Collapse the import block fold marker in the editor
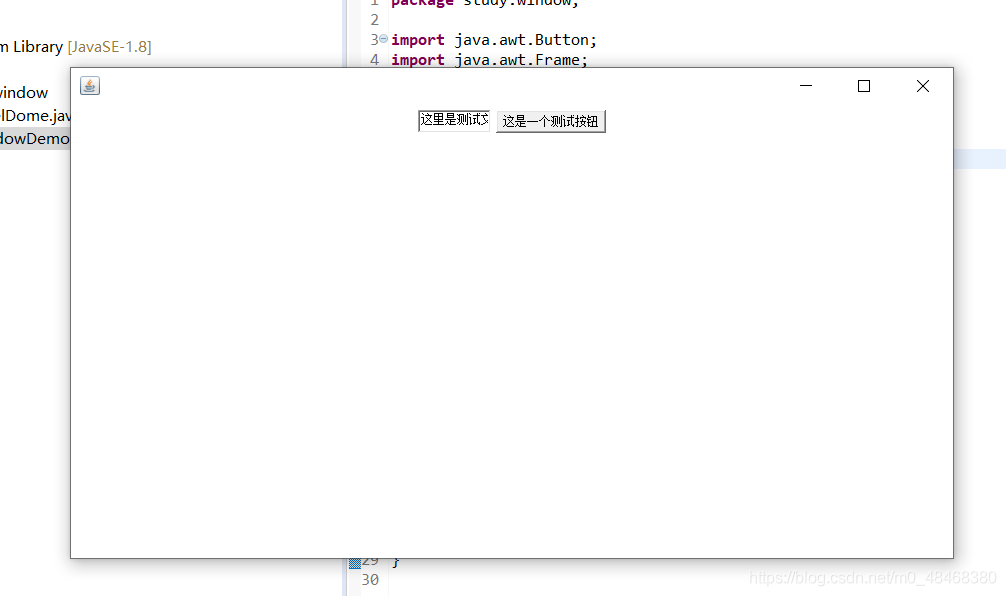Screen dimensions: 1006x596 coord(384,39)
